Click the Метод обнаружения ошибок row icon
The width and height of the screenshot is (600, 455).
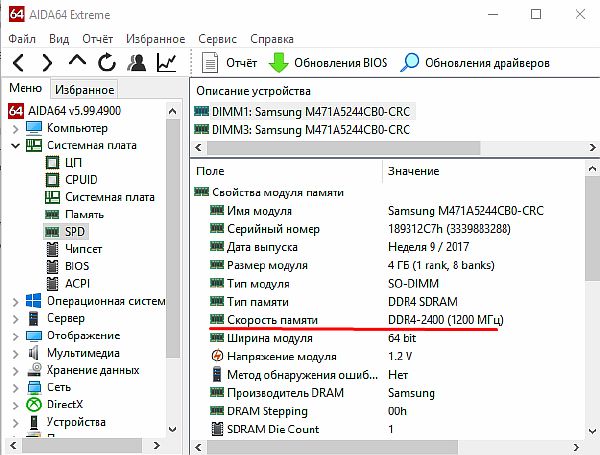217,374
